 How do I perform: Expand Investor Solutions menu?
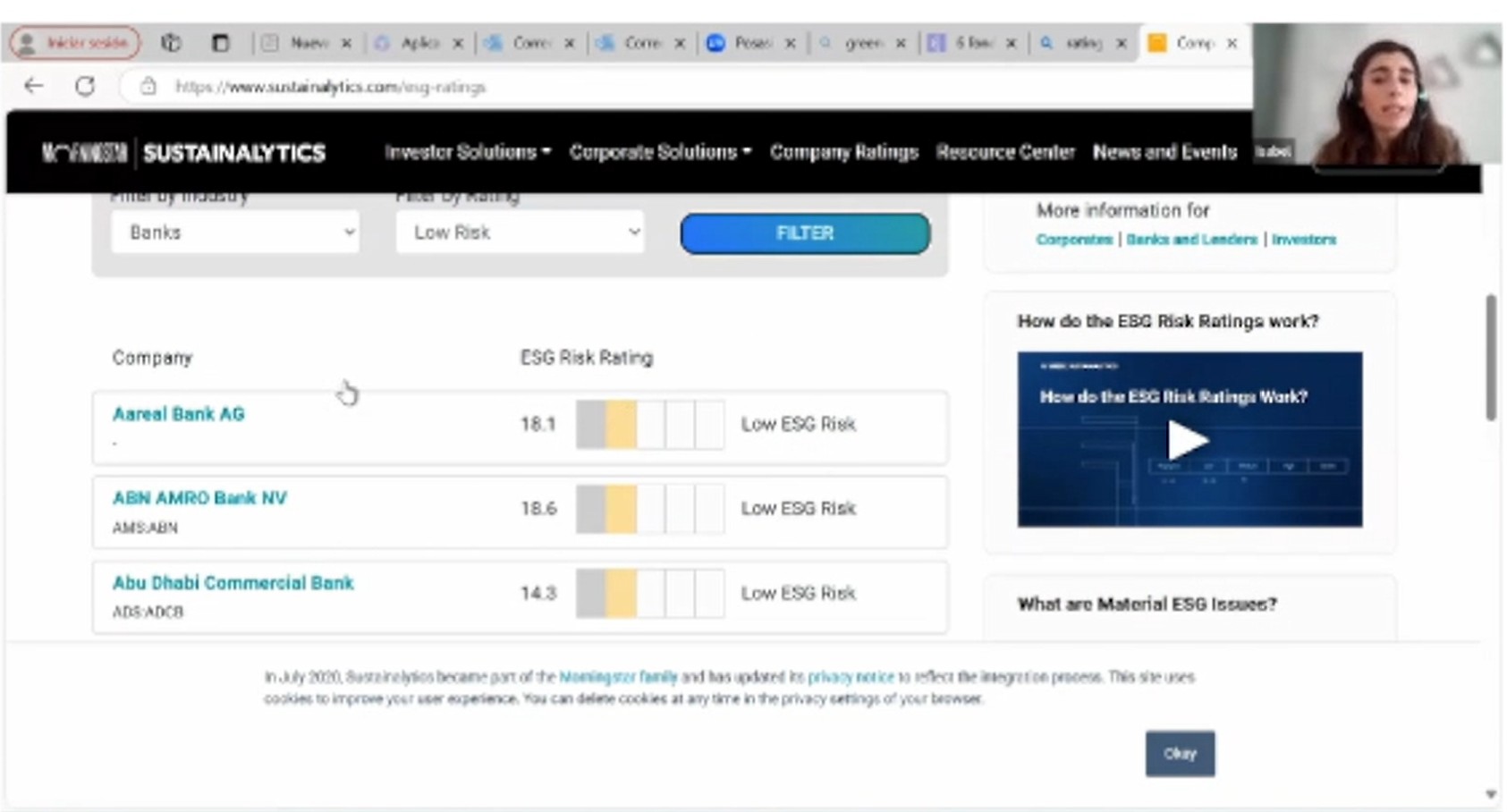(468, 152)
